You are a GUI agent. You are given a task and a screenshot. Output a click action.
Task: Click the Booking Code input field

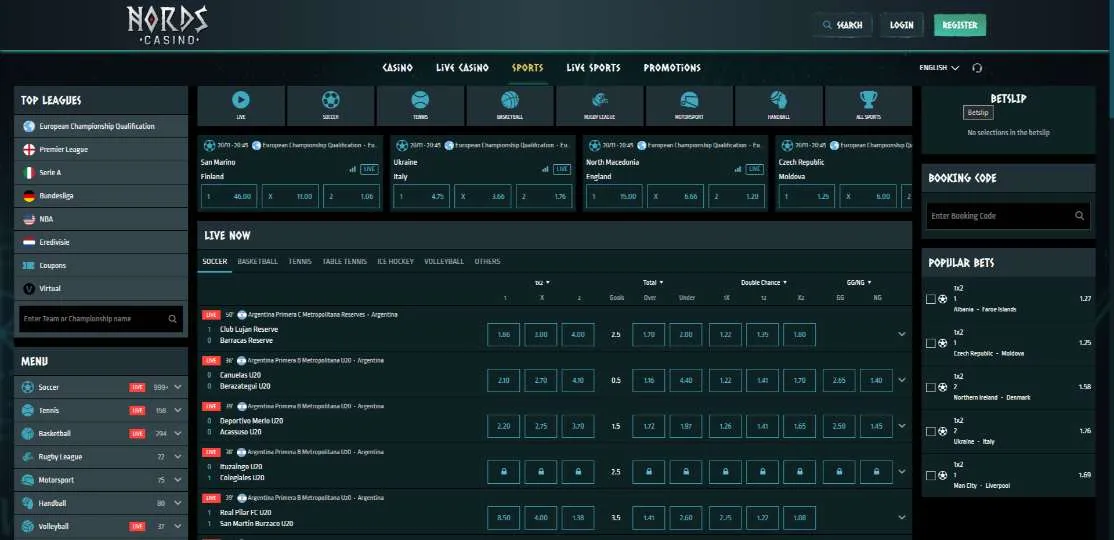[1000, 216]
